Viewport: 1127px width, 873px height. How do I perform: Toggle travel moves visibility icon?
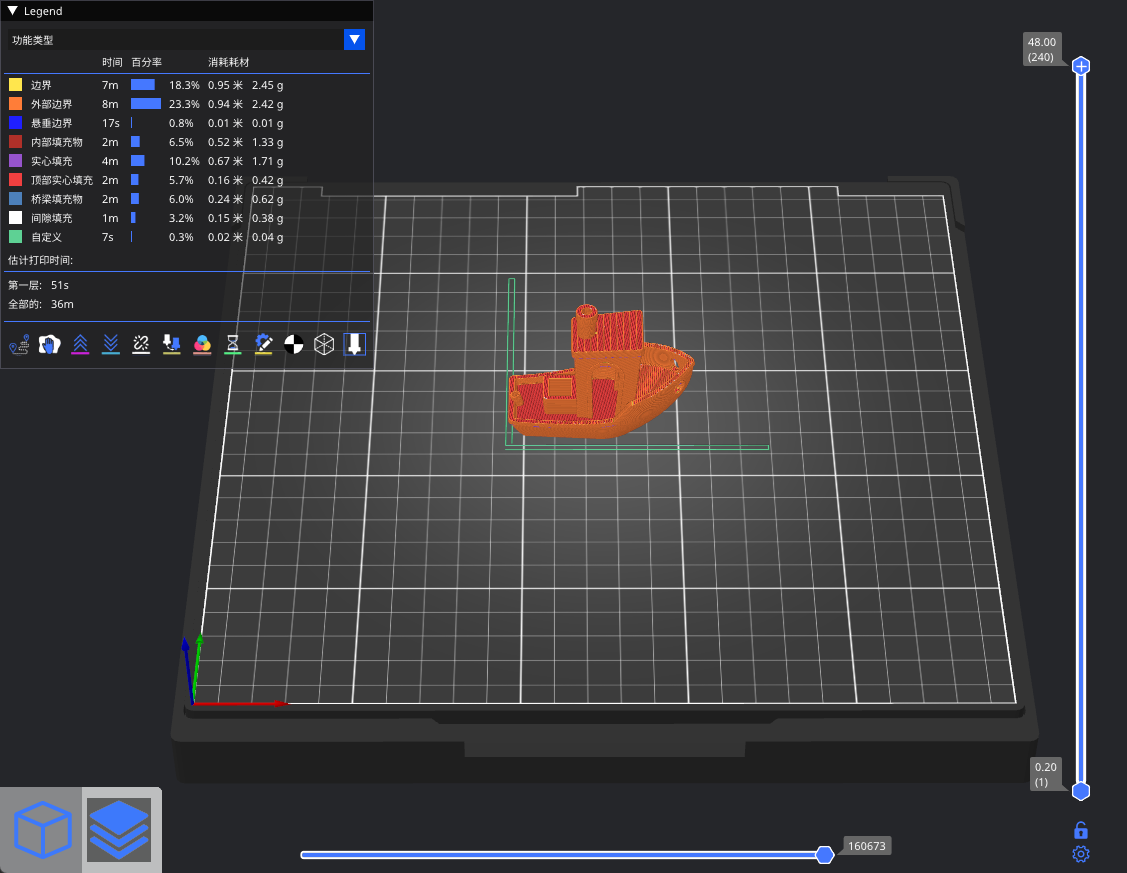tap(19, 345)
